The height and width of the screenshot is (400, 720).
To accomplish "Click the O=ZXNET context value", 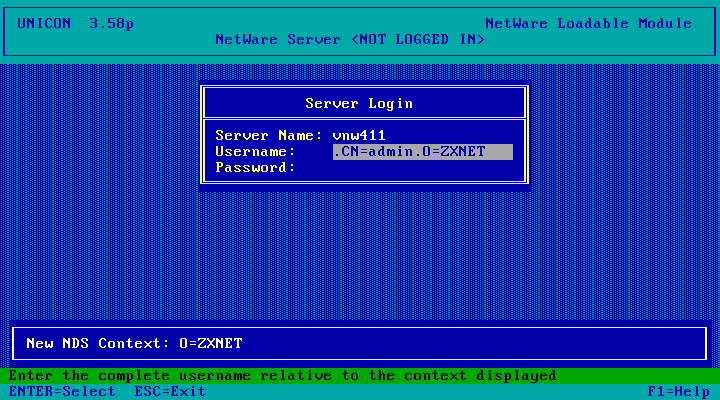I will (211, 344).
